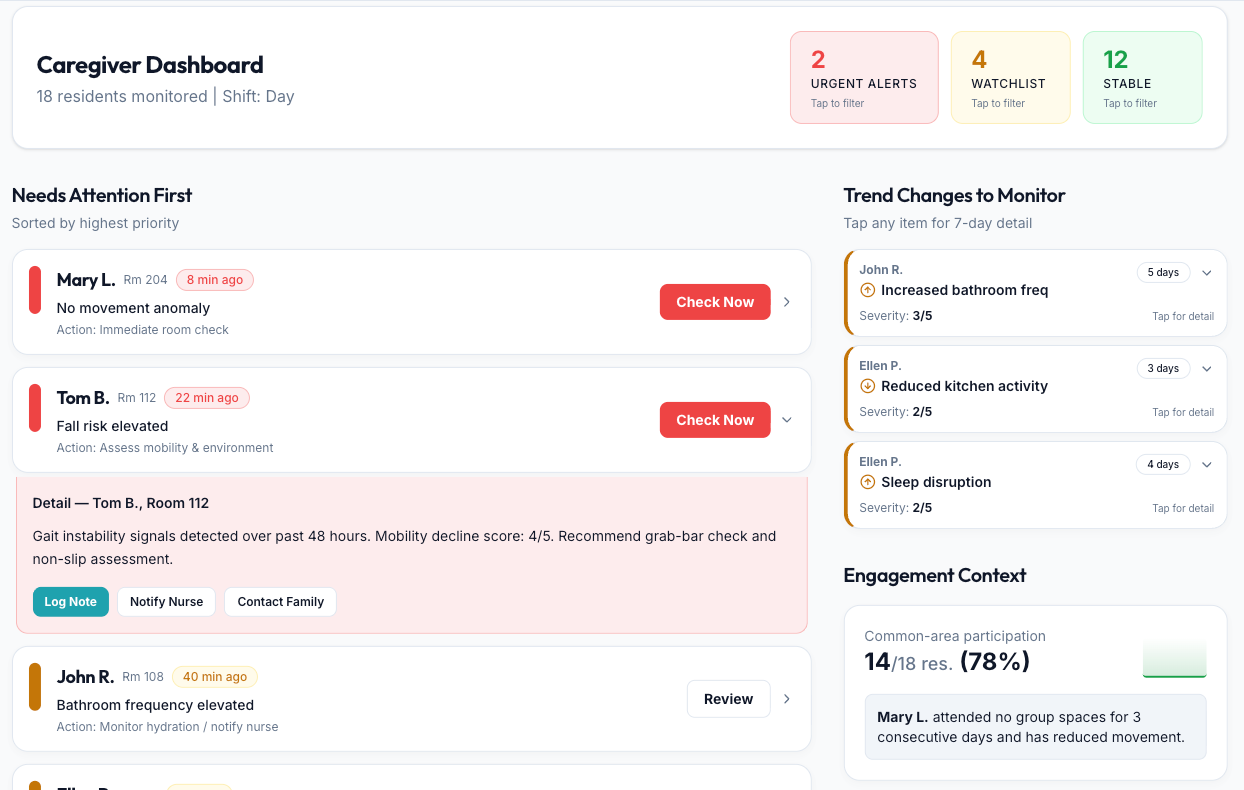Viewport: 1244px width, 790px height.
Task: Click the down-arrow icon beside Reduced kitchen activity
Action: [x=867, y=386]
